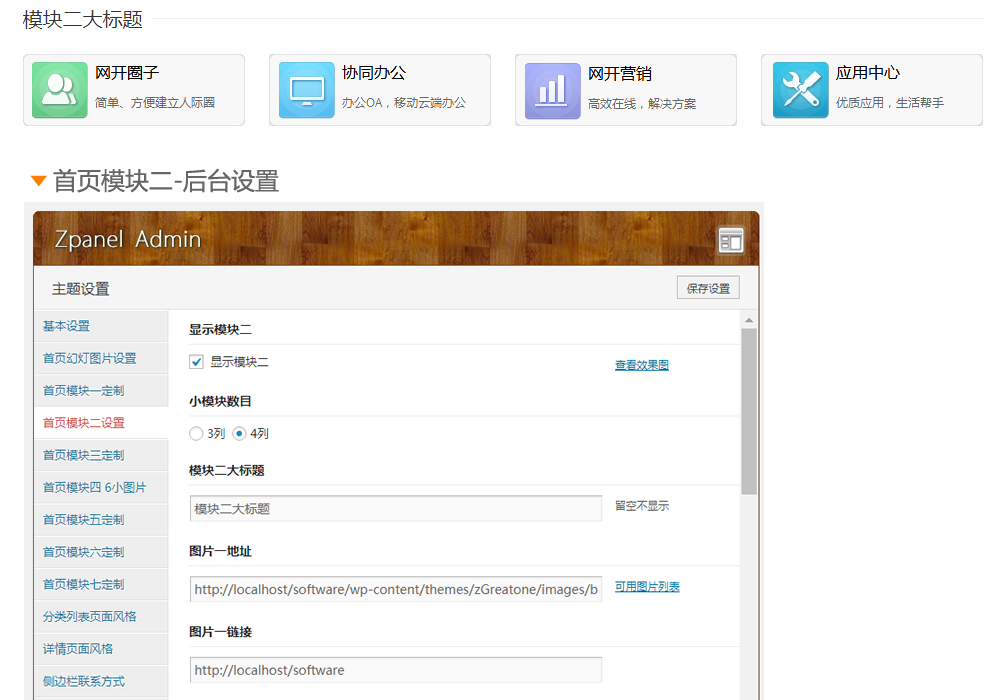Click the 优质应用,生活帮手 subtitle
Viewport: 1000px width, 700px height.
point(890,103)
